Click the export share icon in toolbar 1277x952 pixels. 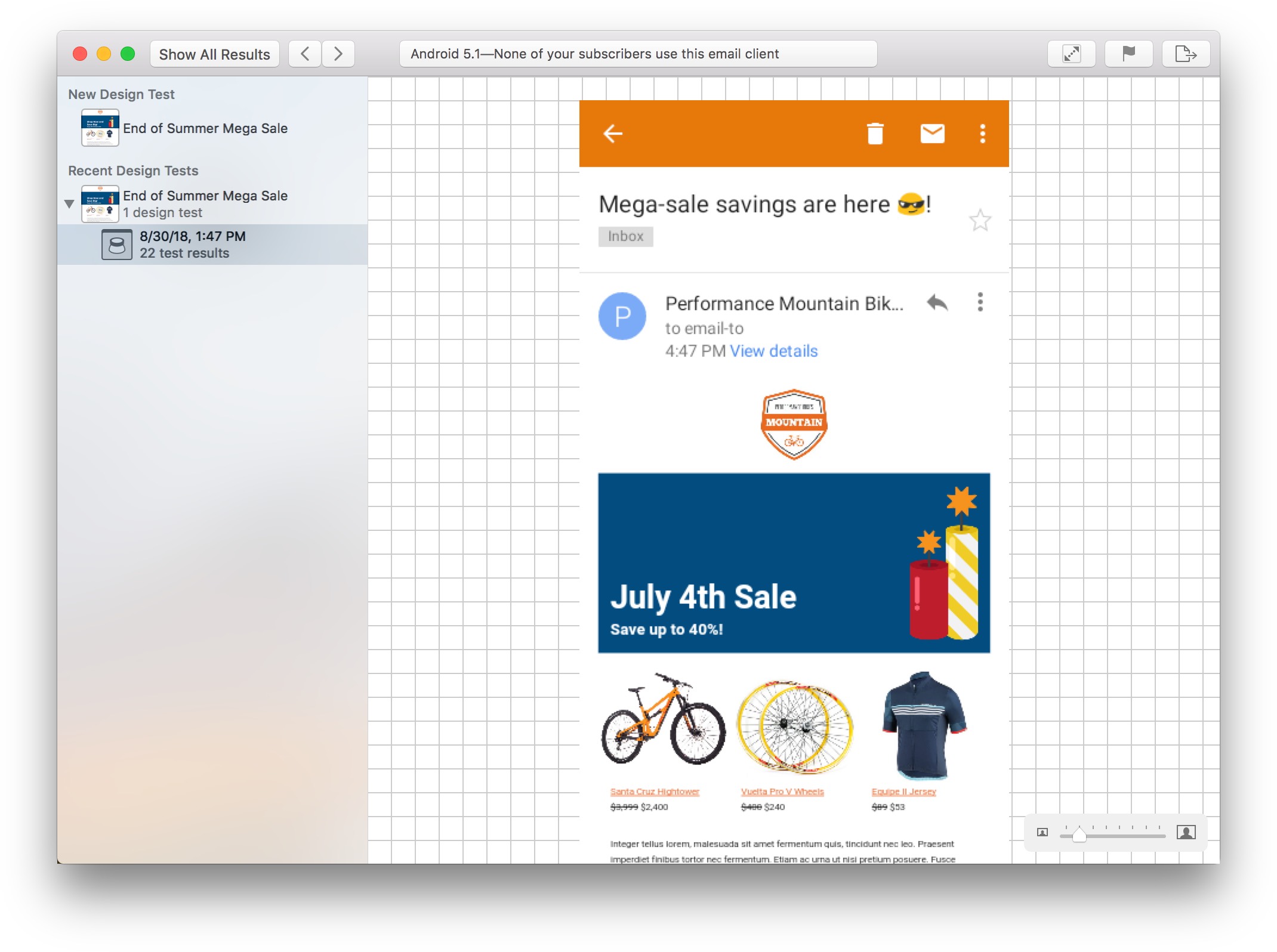point(1186,54)
